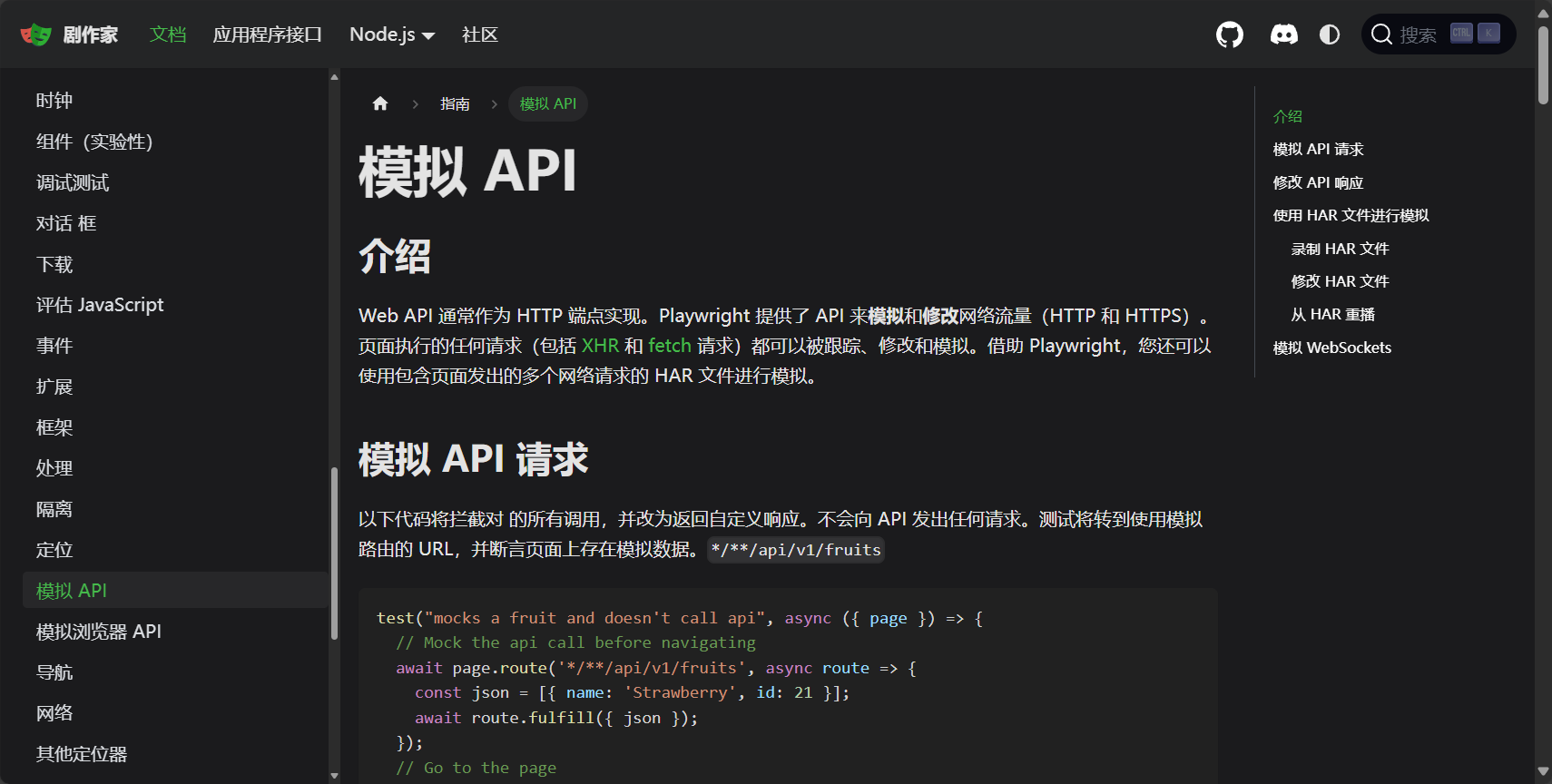Open the Discord server icon
Viewport: 1552px width, 784px height.
(x=1283, y=34)
